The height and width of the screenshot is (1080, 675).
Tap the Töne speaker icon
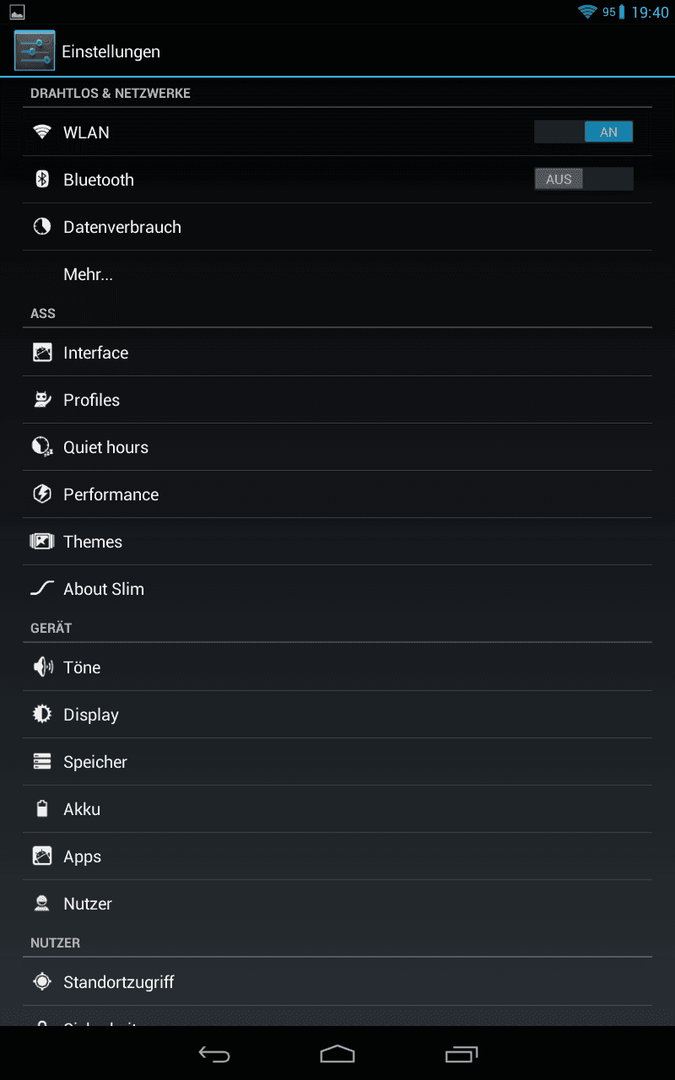coord(43,667)
